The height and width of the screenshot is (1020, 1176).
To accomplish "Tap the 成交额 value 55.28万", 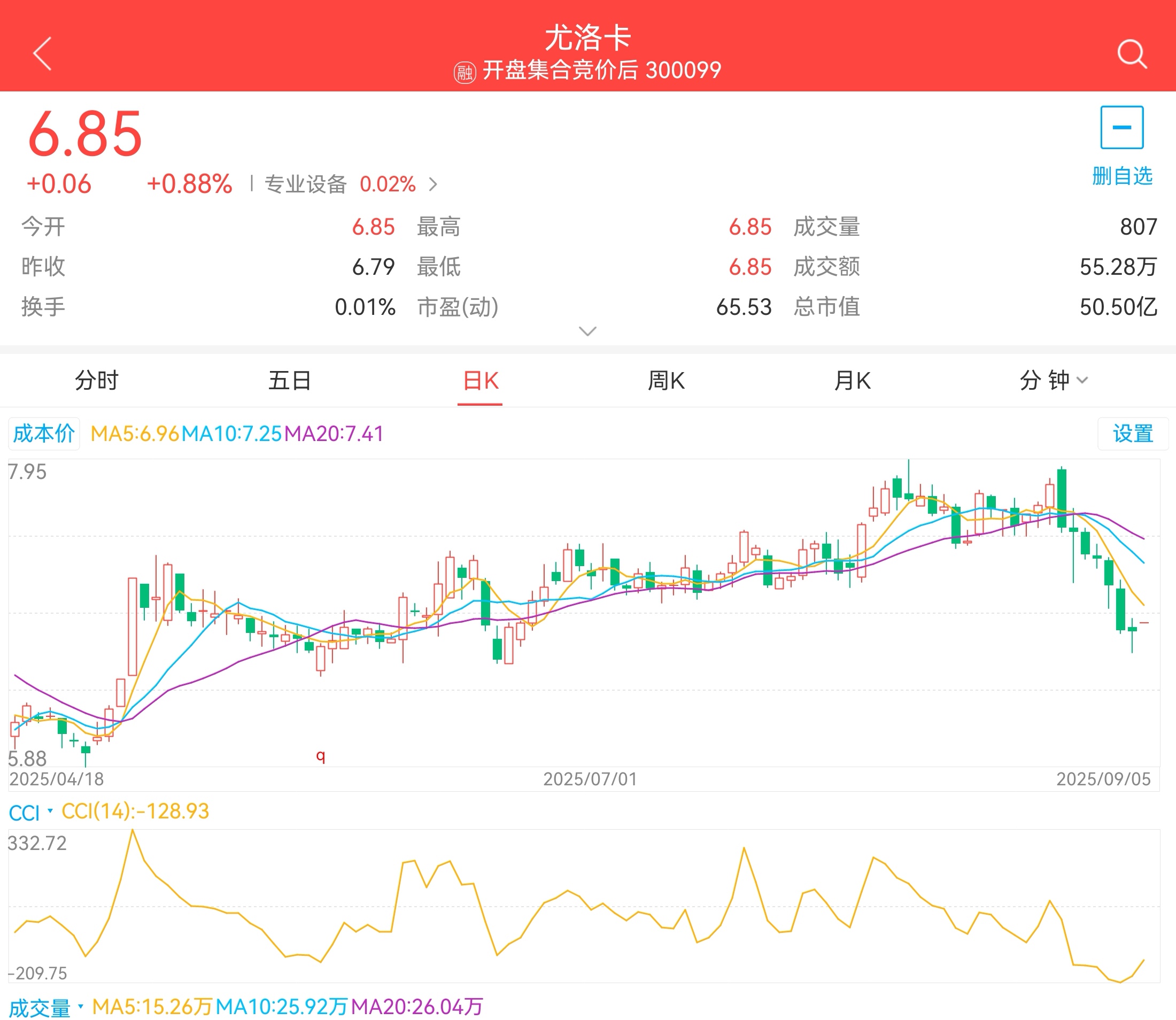I will tap(1118, 266).
